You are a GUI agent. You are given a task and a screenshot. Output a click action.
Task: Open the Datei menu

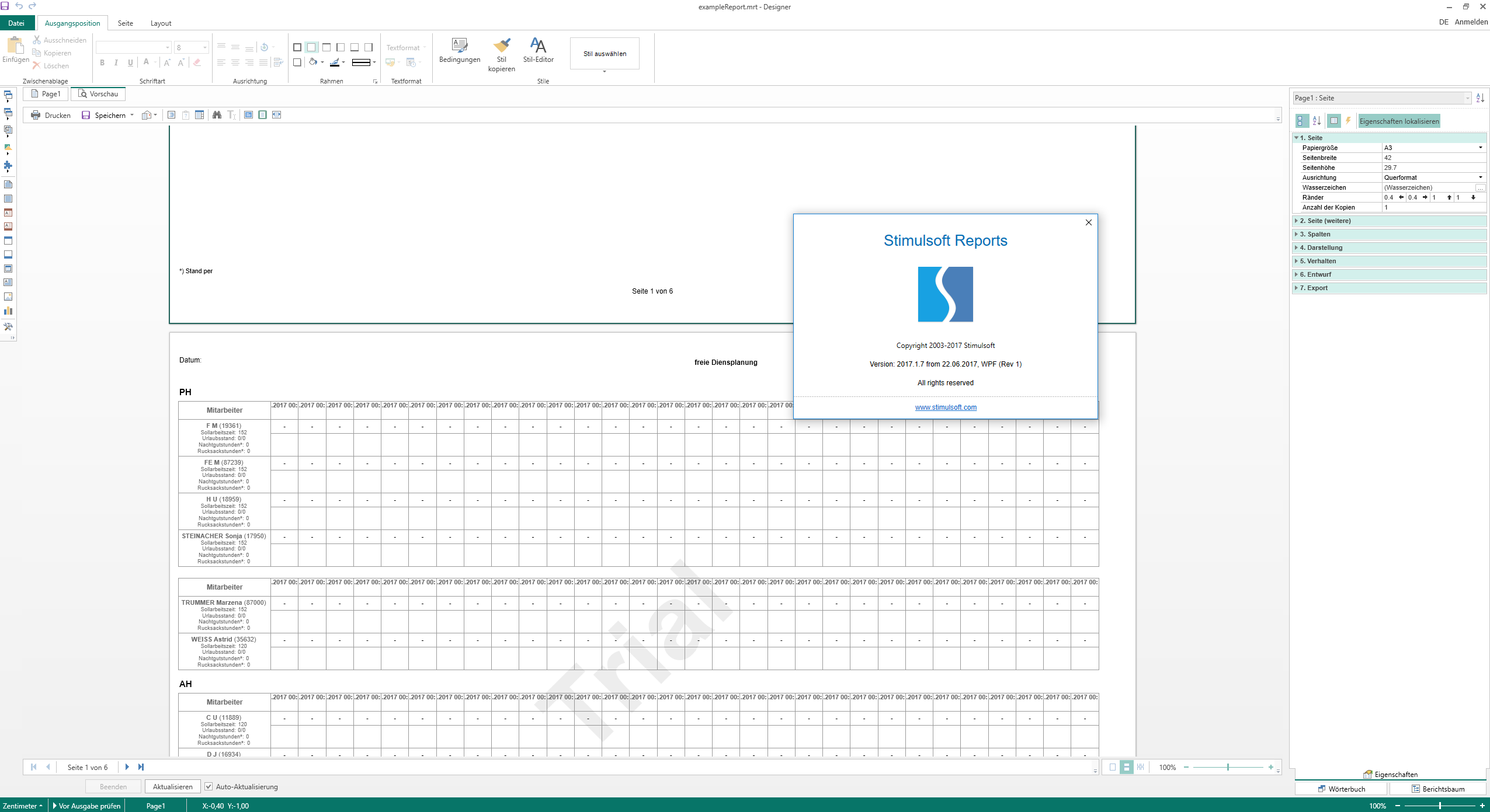(x=16, y=23)
